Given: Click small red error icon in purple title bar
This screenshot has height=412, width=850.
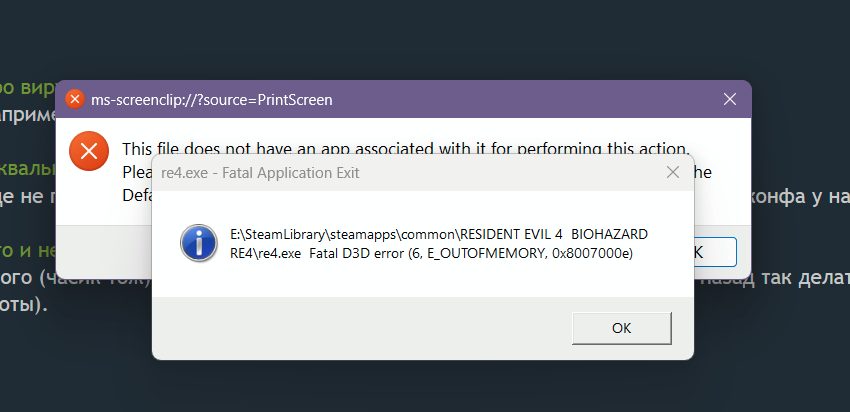Looking at the screenshot, I should (74, 99).
